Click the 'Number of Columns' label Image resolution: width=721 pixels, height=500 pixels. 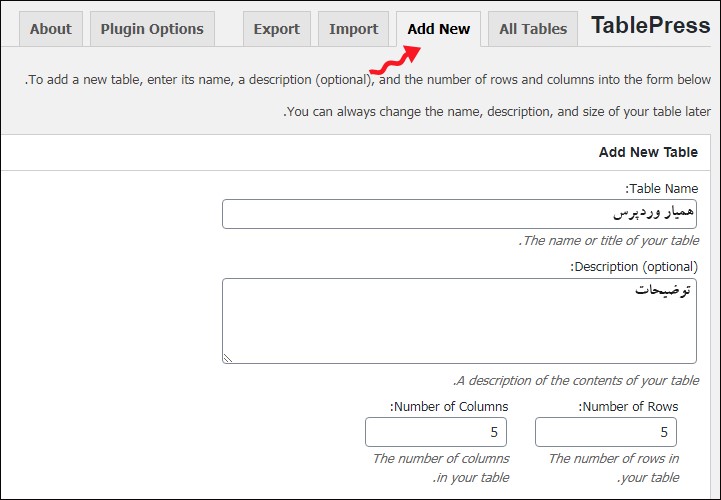(449, 407)
